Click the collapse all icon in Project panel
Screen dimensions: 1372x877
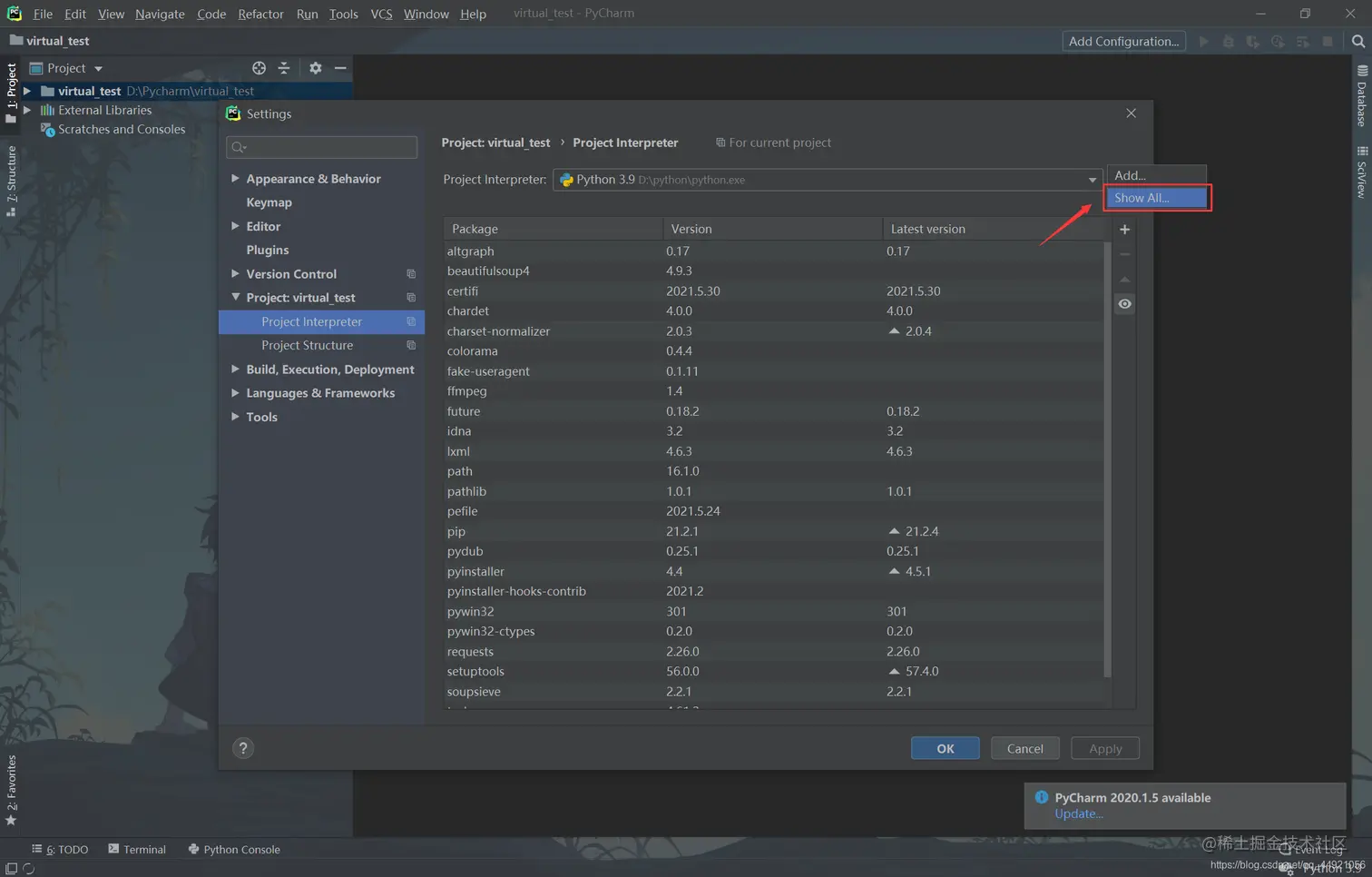284,68
